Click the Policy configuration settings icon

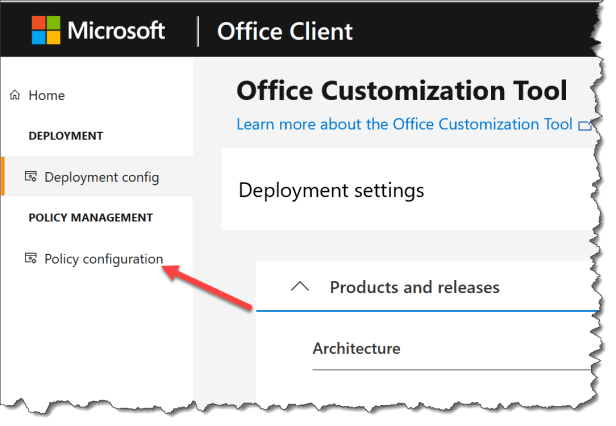[x=31, y=258]
